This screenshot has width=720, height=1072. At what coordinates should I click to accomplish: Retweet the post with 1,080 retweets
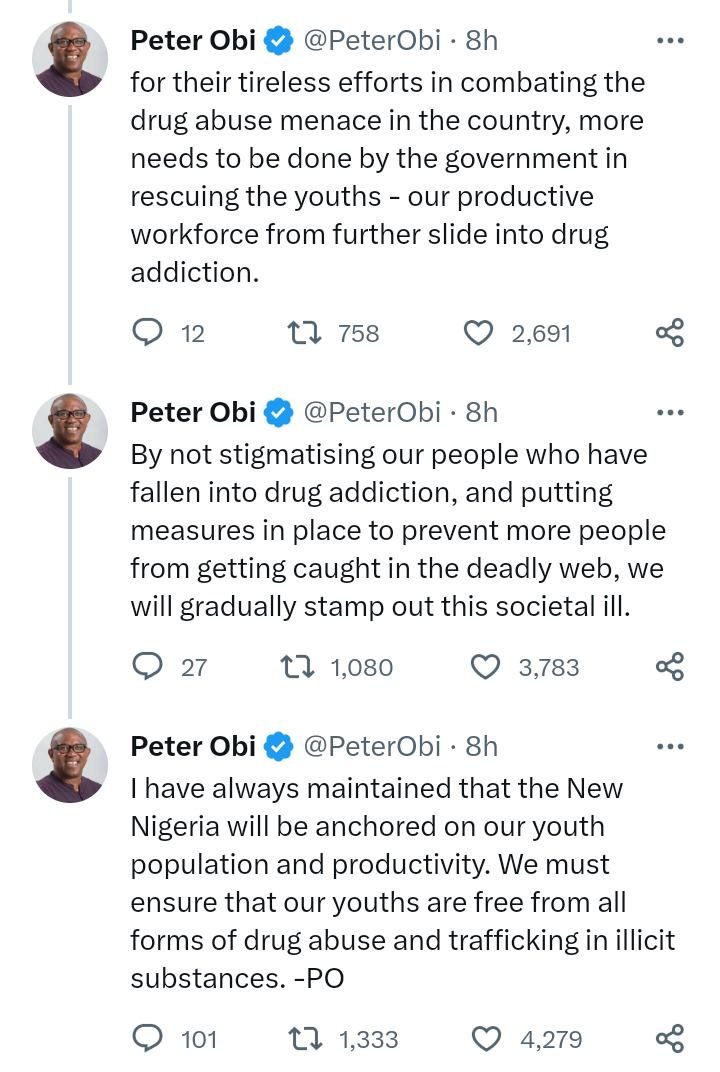[x=304, y=667]
